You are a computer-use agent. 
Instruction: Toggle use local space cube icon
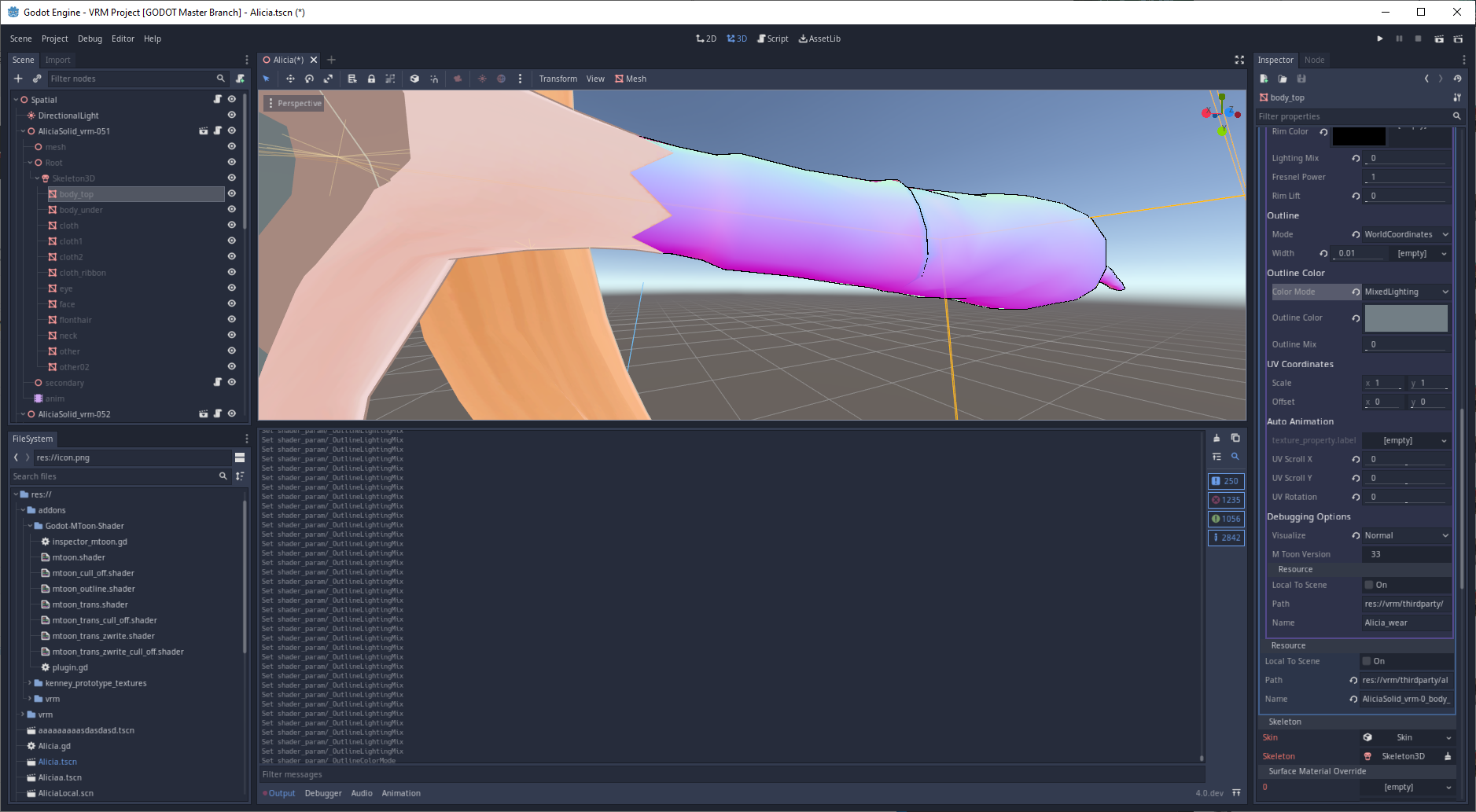(414, 79)
